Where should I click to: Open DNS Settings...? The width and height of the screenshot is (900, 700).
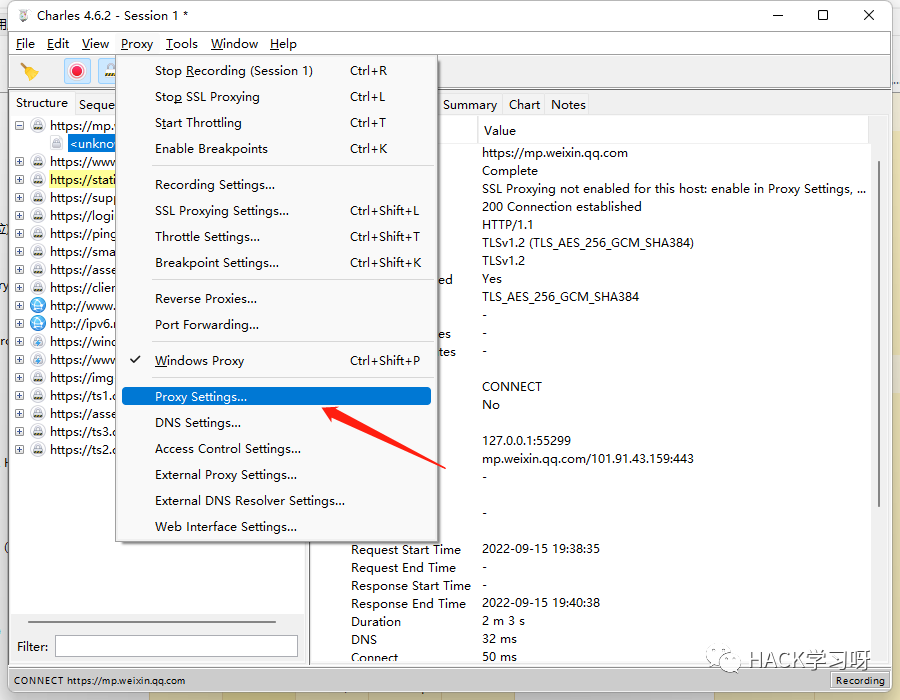point(276,422)
